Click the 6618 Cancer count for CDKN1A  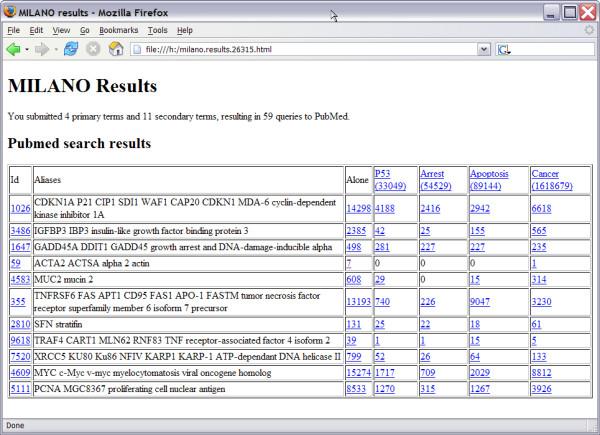pos(541,209)
